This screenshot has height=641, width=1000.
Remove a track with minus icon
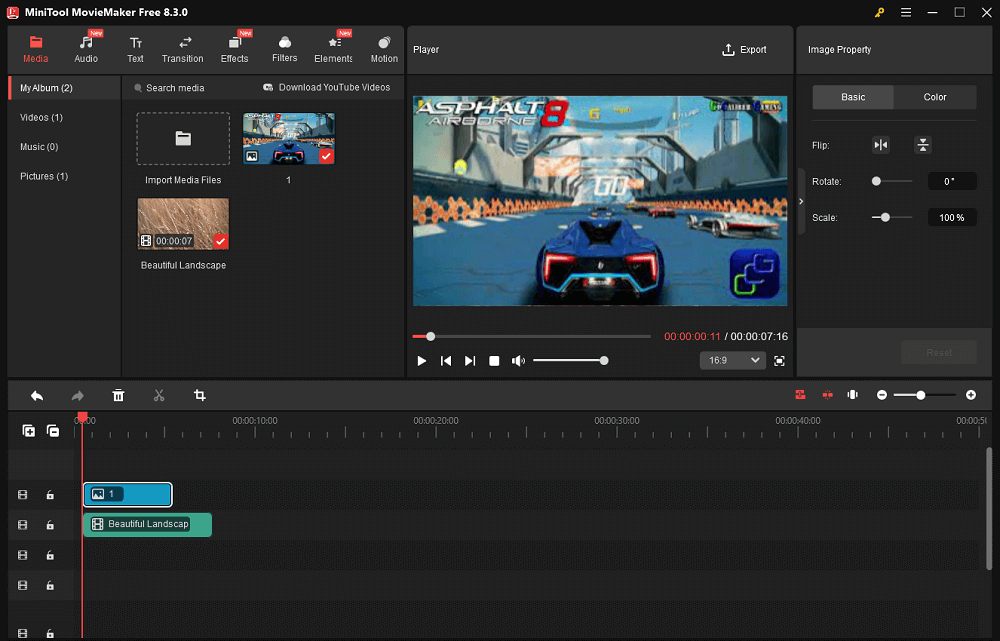(x=53, y=431)
